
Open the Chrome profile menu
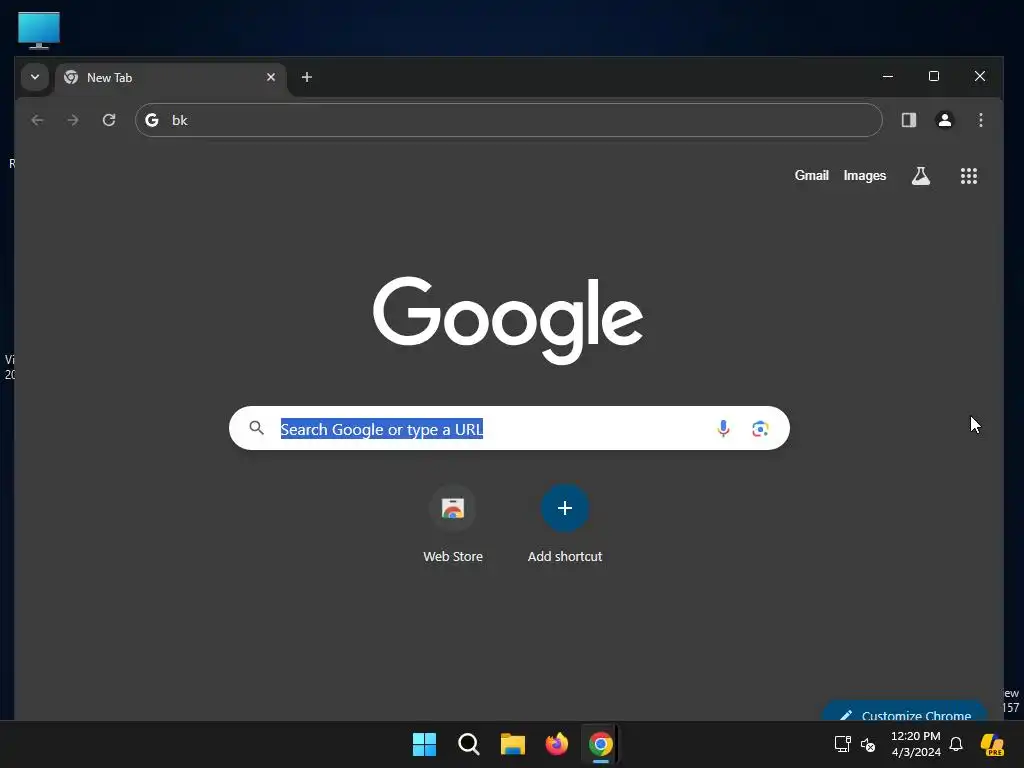[944, 120]
